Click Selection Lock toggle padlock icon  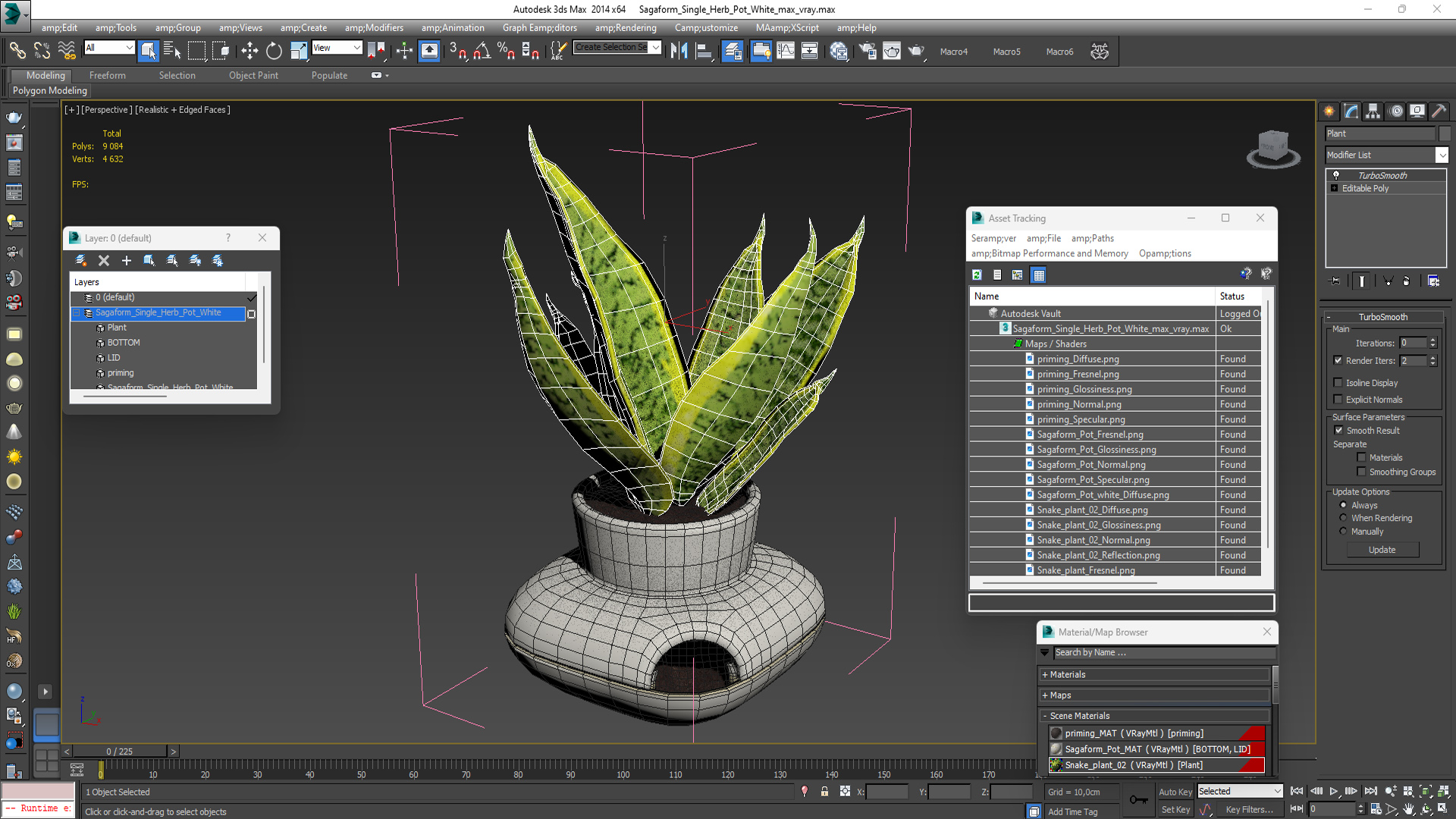pos(824,791)
